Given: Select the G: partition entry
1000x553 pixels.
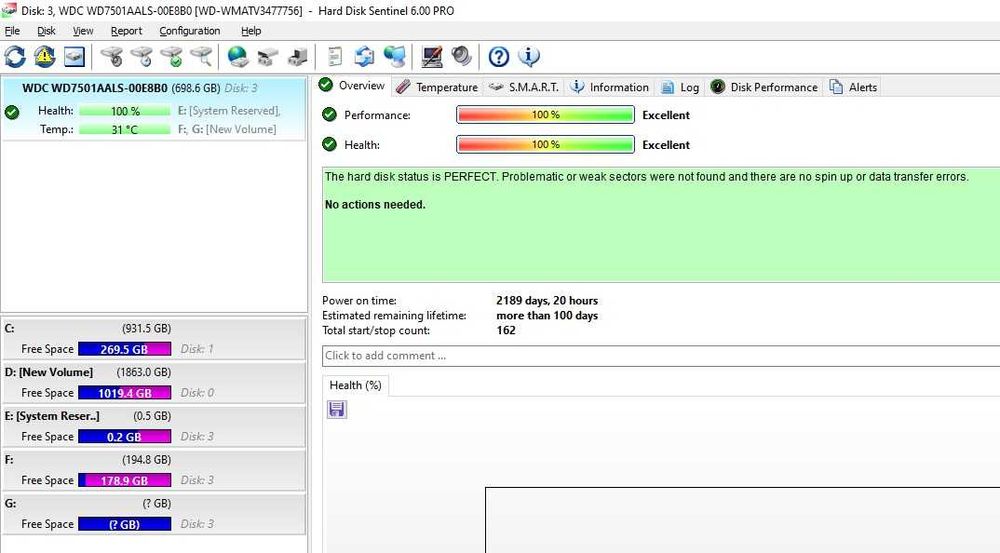Looking at the screenshot, I should (x=153, y=513).
